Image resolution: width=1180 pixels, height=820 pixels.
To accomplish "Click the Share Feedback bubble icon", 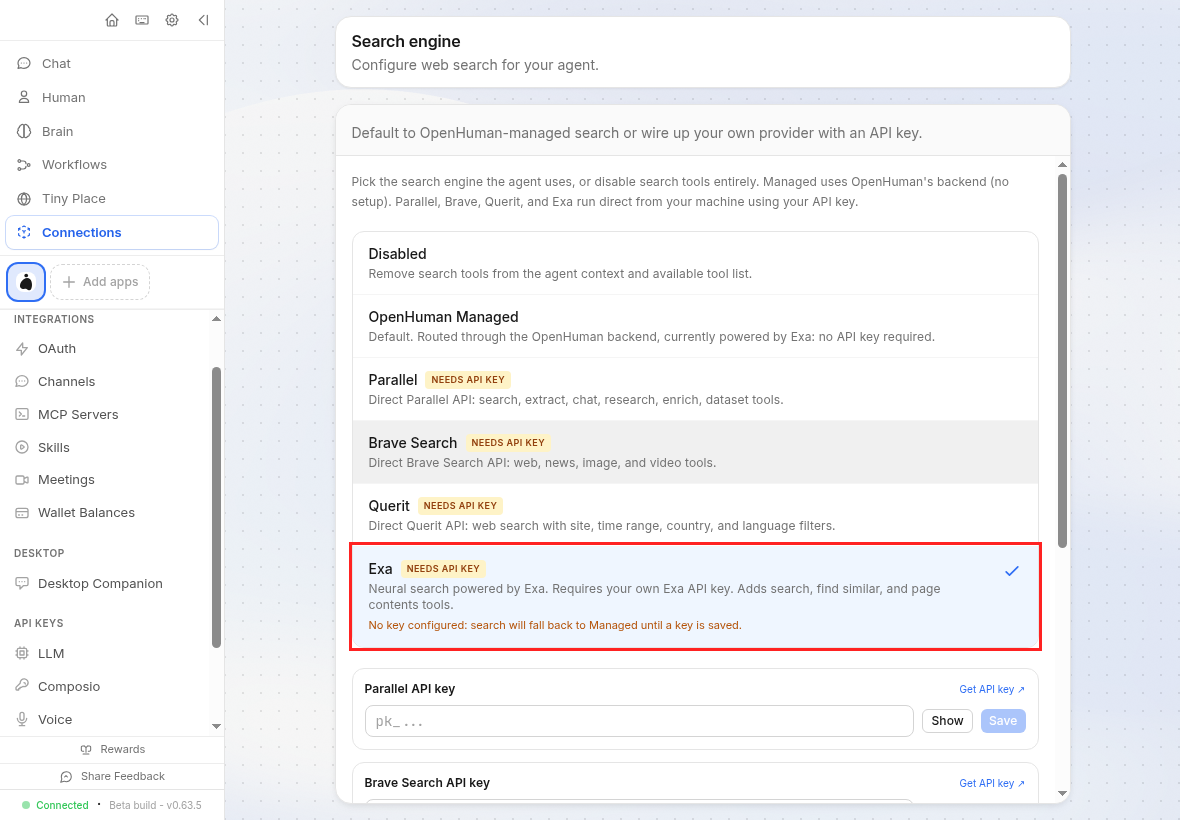I will 66,777.
